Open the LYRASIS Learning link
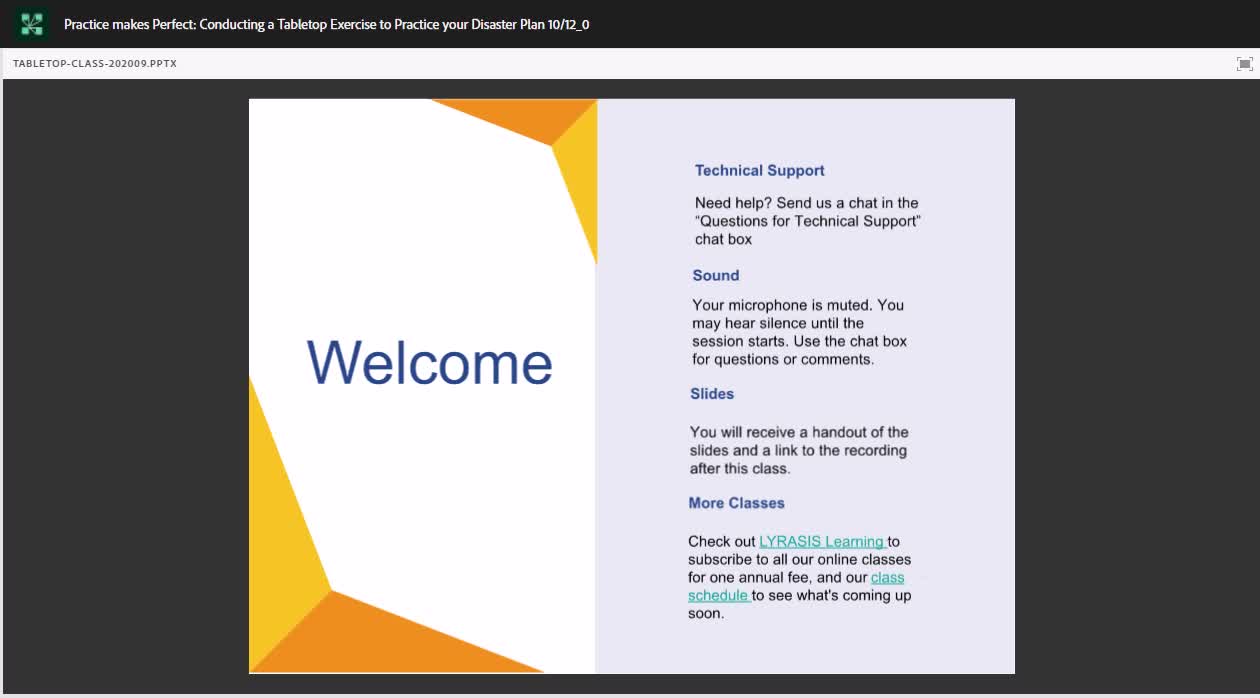The width and height of the screenshot is (1260, 698). point(822,541)
